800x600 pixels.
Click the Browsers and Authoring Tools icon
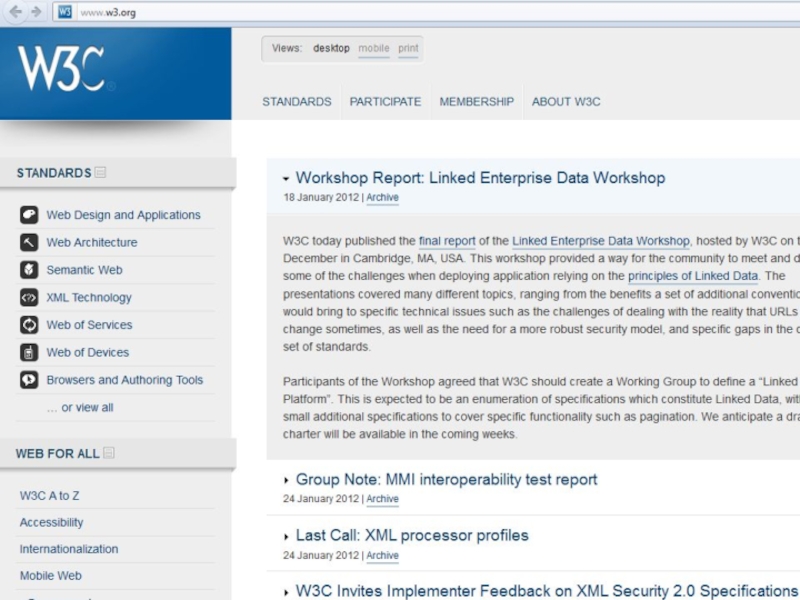click(29, 380)
